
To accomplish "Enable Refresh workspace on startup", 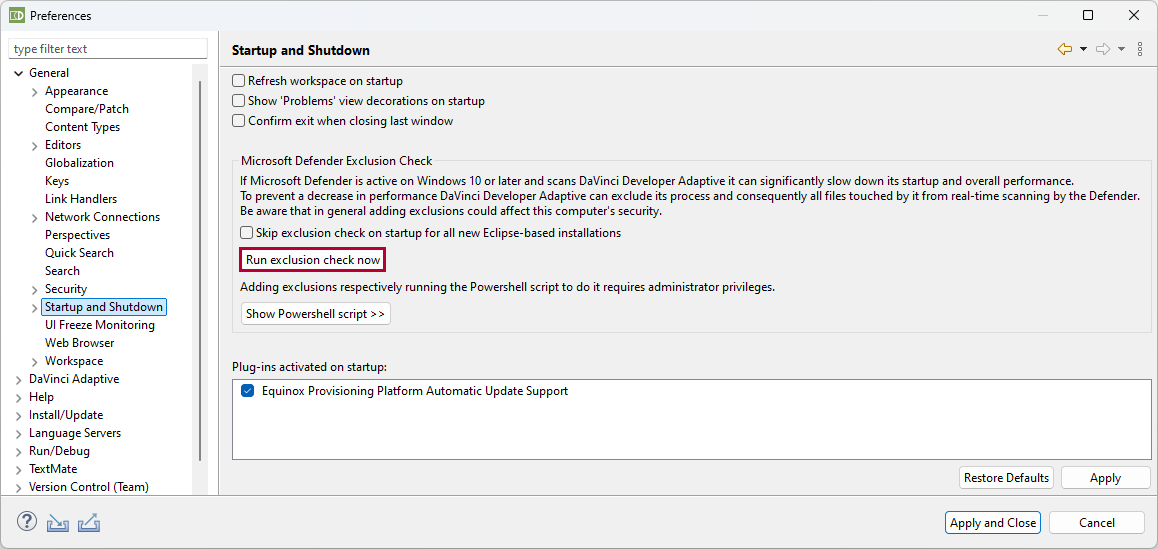I will pyautogui.click(x=239, y=81).
